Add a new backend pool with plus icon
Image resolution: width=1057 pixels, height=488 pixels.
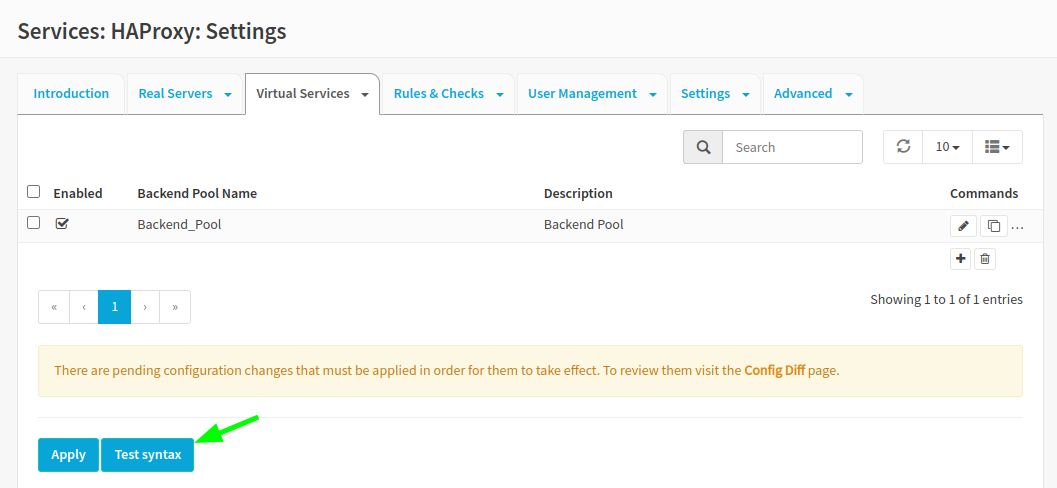(x=961, y=259)
